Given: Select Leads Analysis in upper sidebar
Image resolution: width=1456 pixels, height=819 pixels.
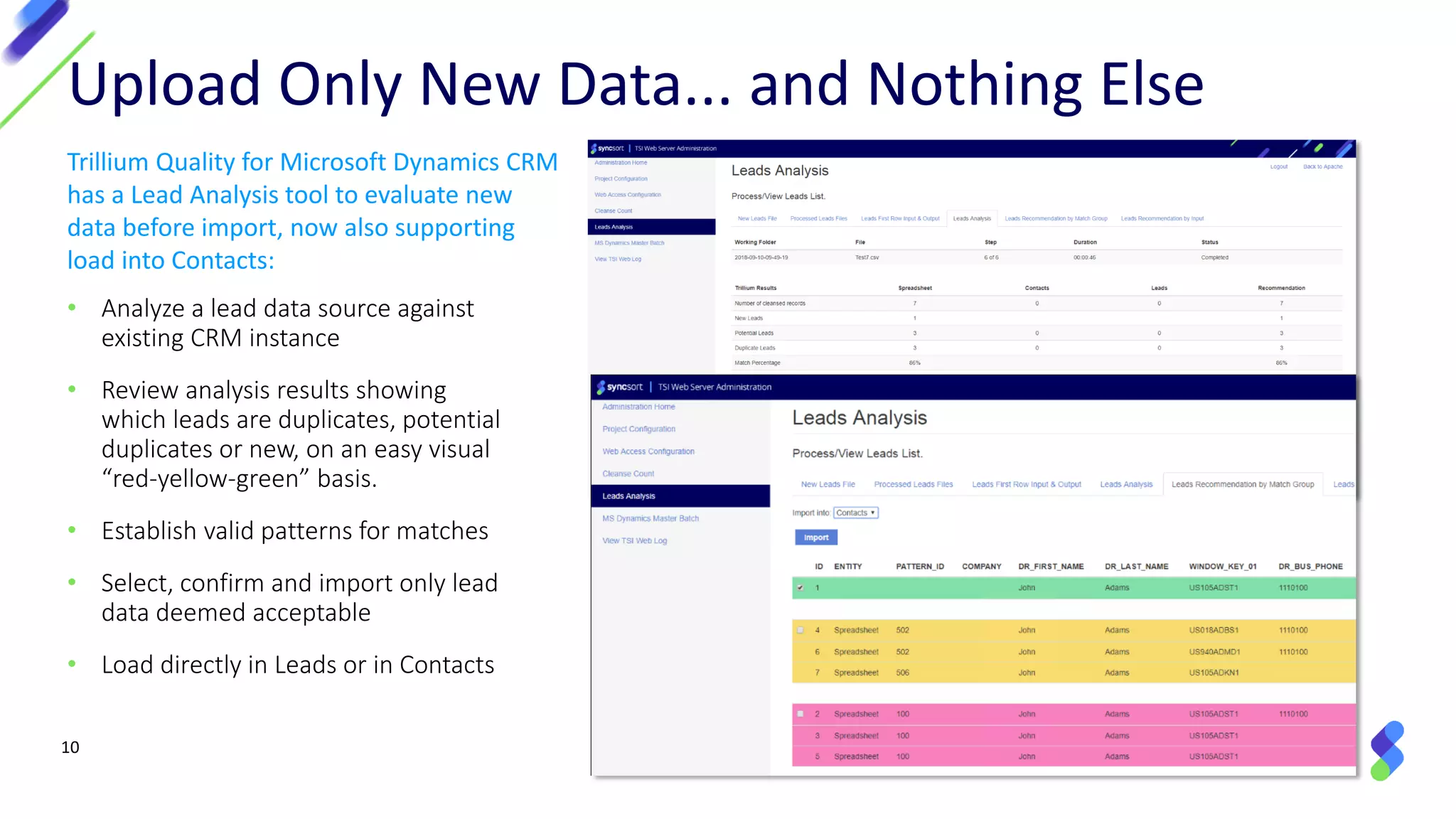Looking at the screenshot, I should (x=651, y=227).
